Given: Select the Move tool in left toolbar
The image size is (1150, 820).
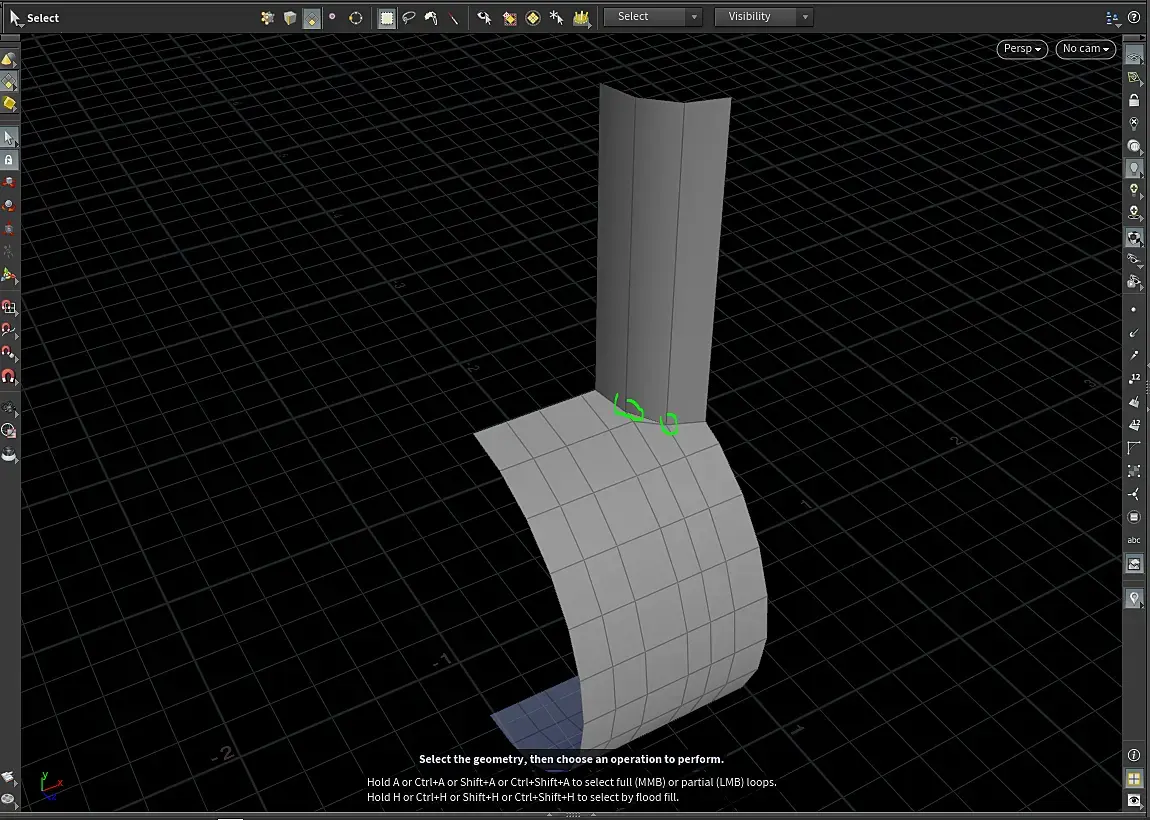Looking at the screenshot, I should tap(9, 182).
